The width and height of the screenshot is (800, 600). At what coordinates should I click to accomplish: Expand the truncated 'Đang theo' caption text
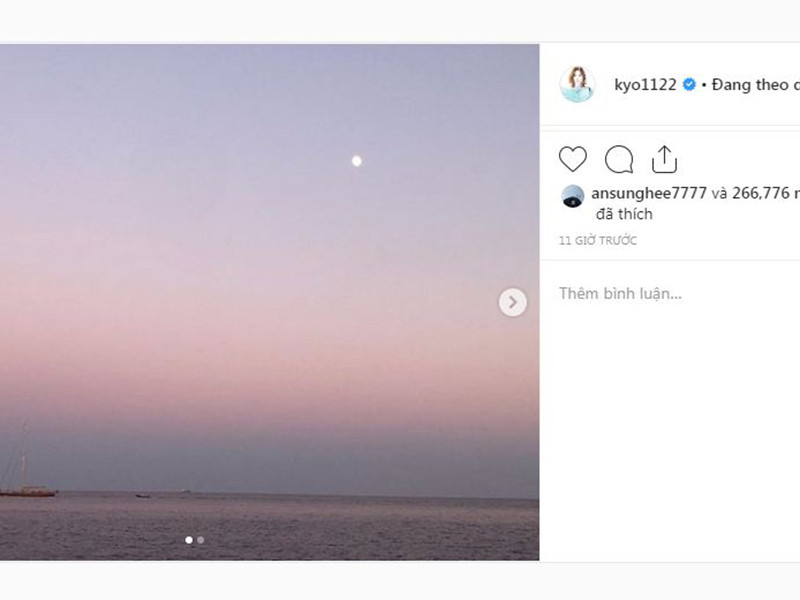(757, 86)
